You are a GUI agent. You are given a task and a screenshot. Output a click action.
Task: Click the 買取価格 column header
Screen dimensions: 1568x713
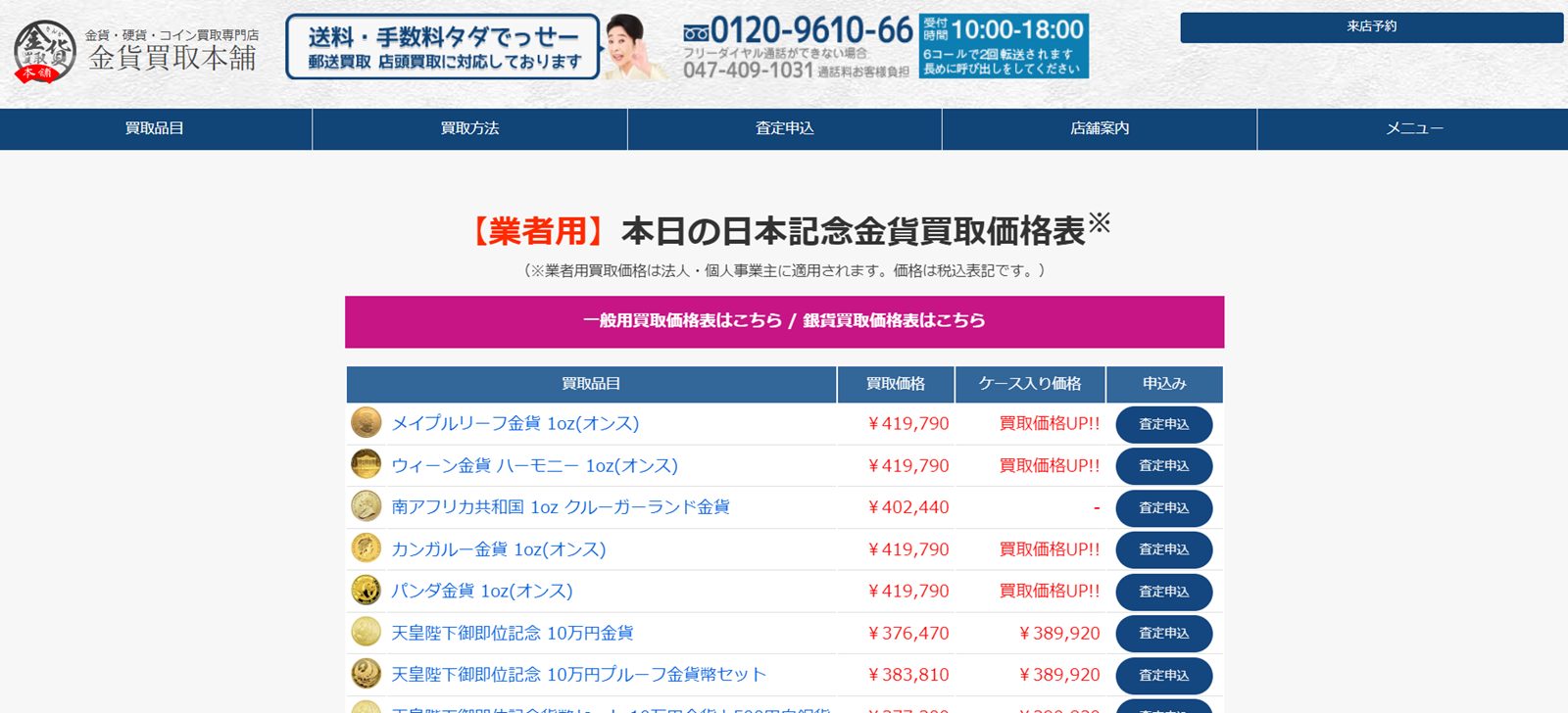pyautogui.click(x=896, y=384)
